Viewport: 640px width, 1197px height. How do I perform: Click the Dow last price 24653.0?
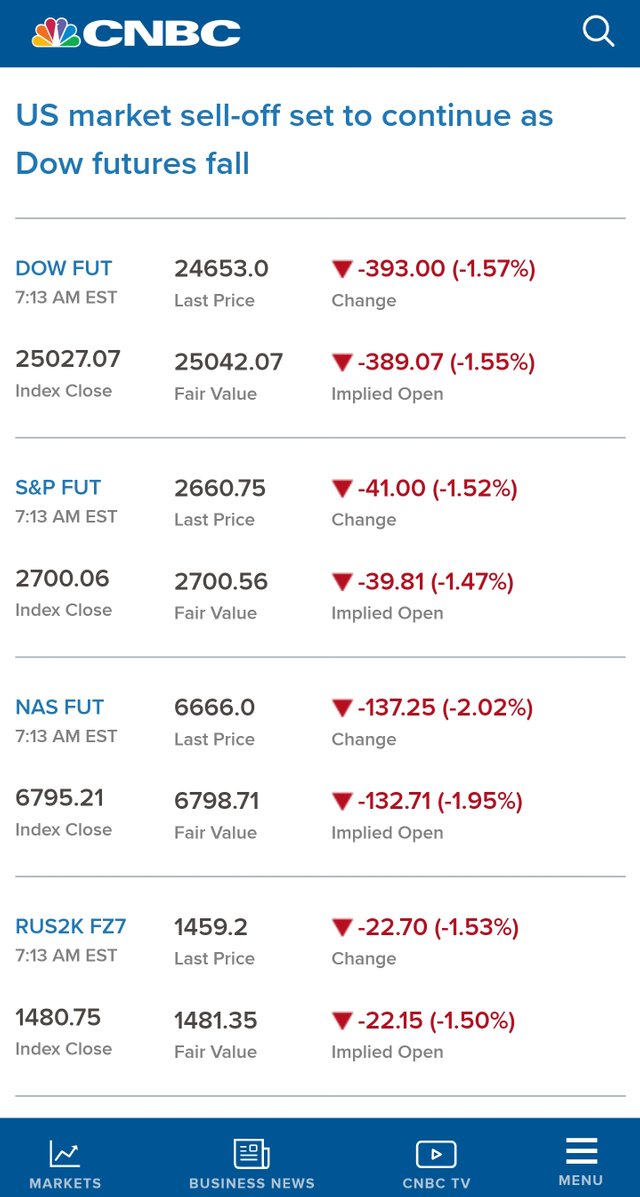221,269
